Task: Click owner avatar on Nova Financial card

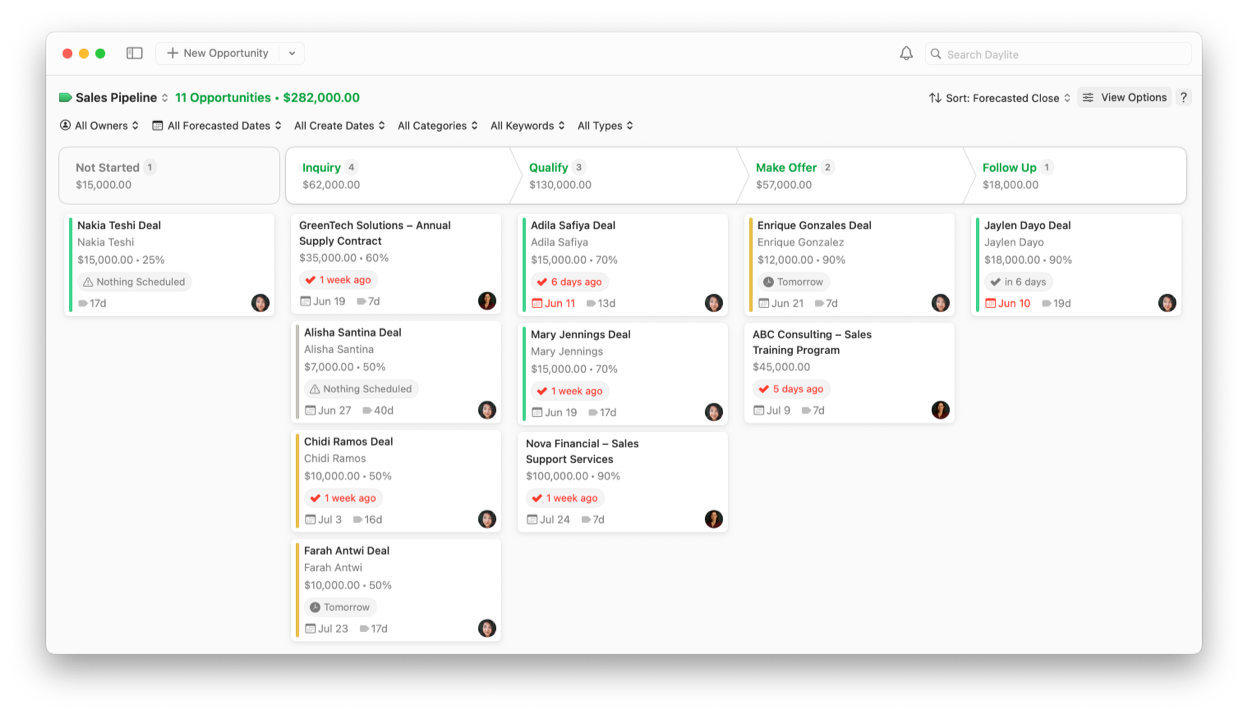Action: (x=713, y=519)
